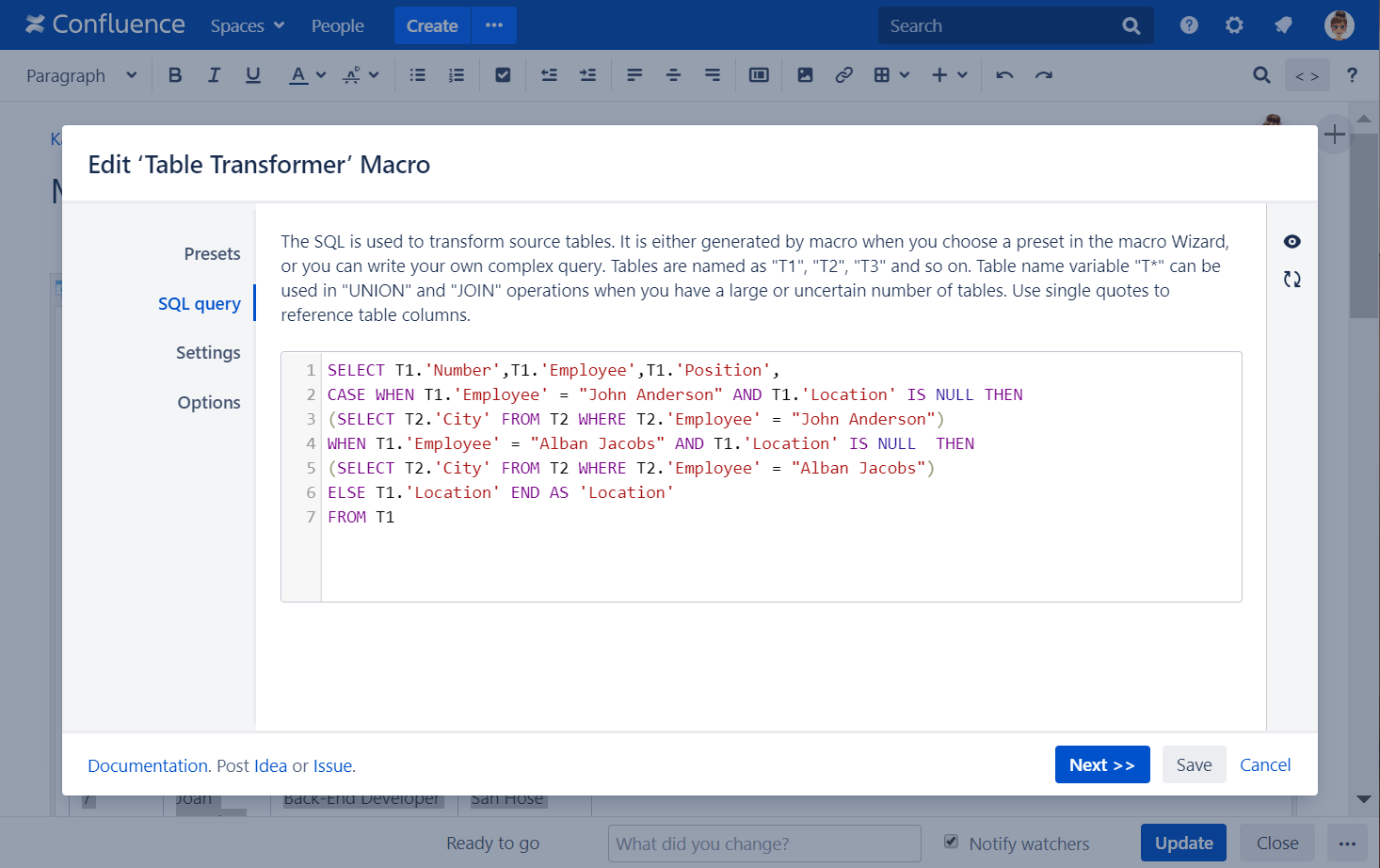Open the Paragraph style dropdown

click(81, 75)
